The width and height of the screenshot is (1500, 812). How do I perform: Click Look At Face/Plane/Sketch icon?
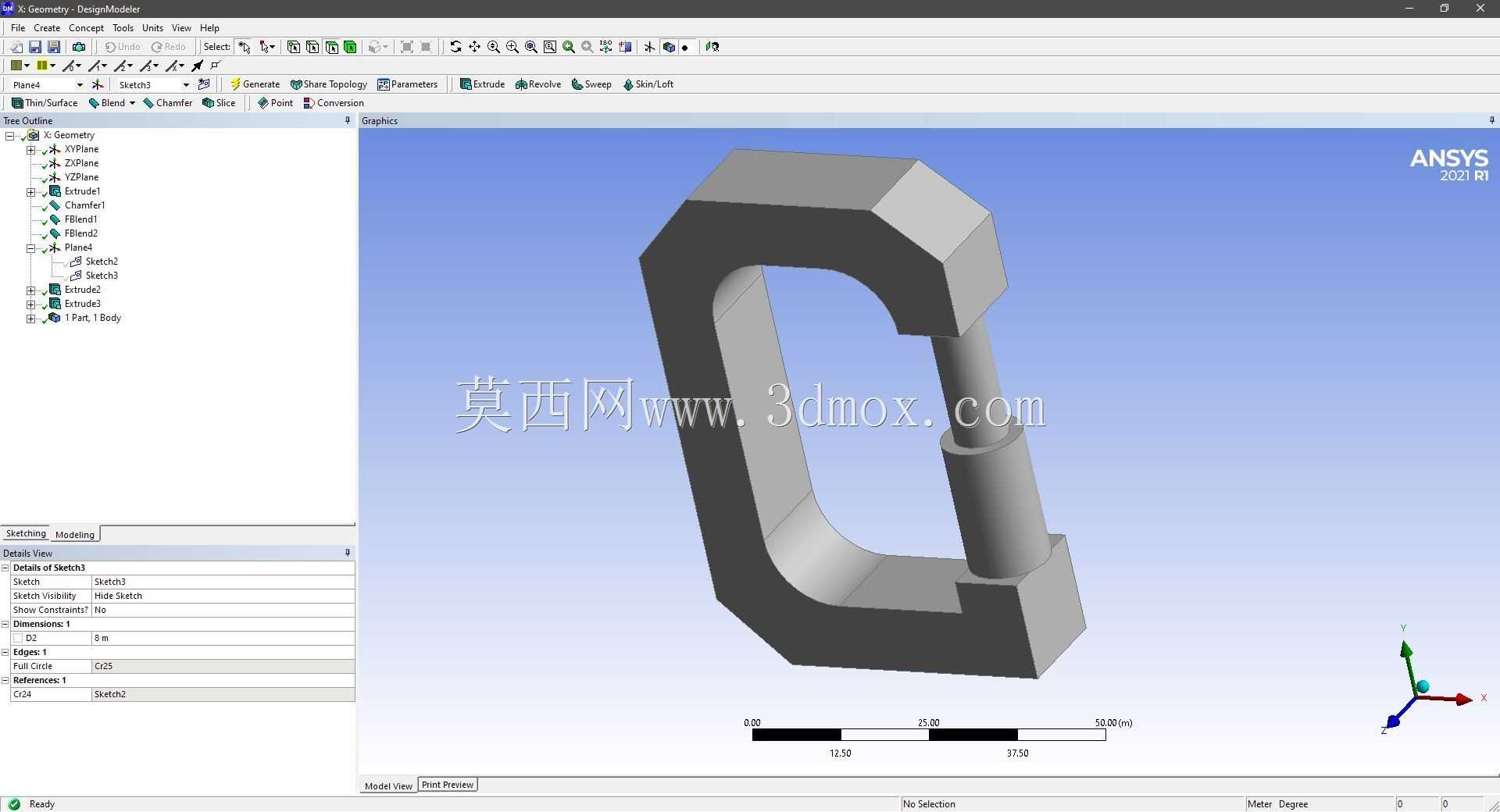pos(712,47)
